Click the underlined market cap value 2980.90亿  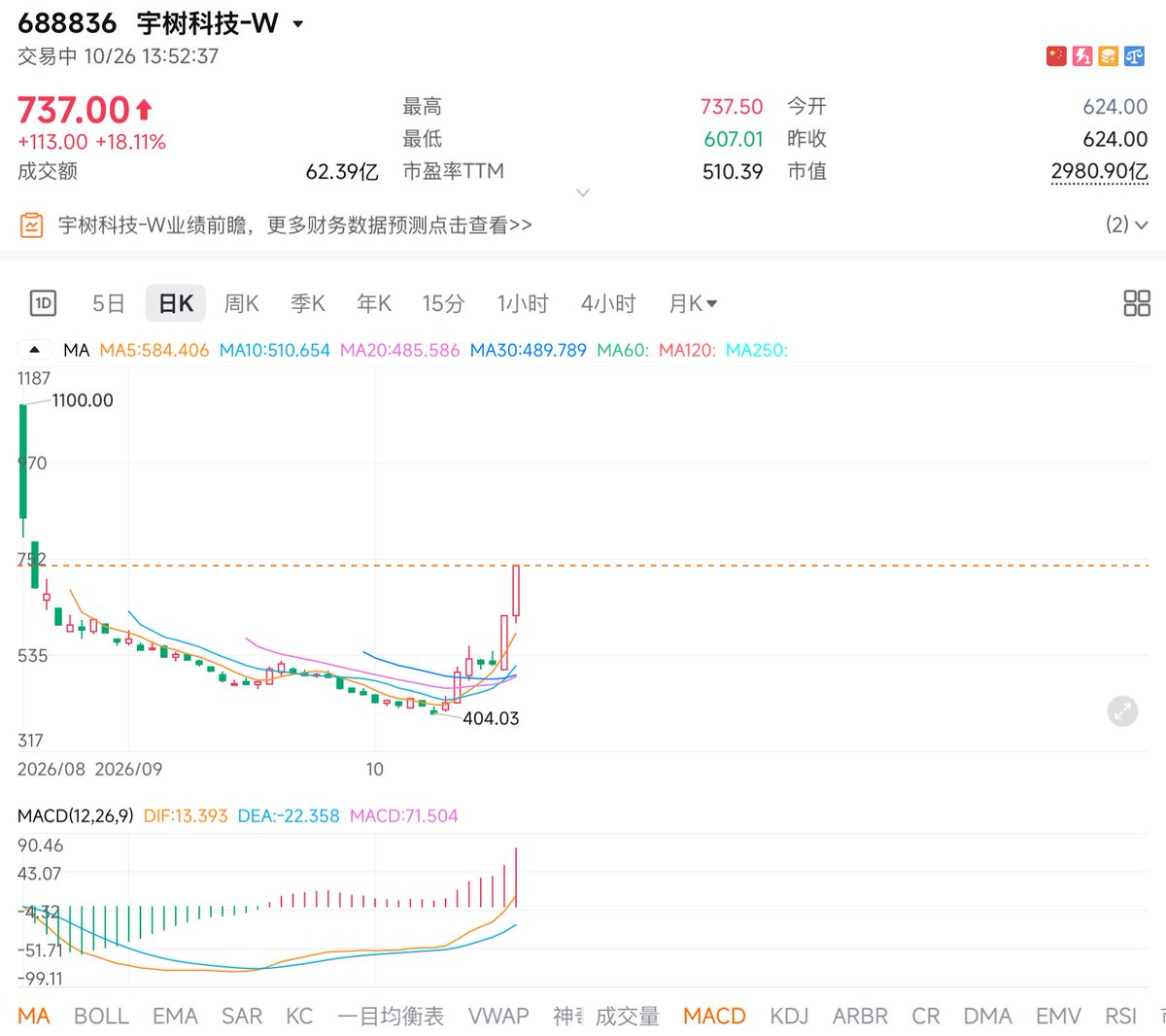(1100, 172)
